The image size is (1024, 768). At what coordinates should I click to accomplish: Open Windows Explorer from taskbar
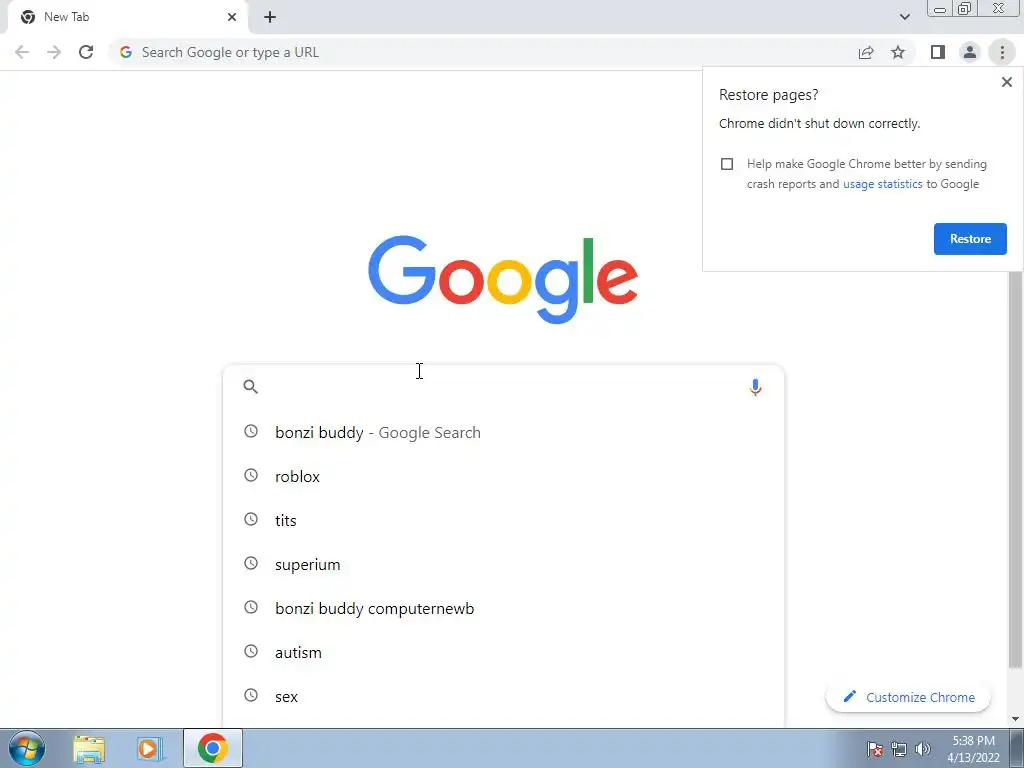[89, 748]
